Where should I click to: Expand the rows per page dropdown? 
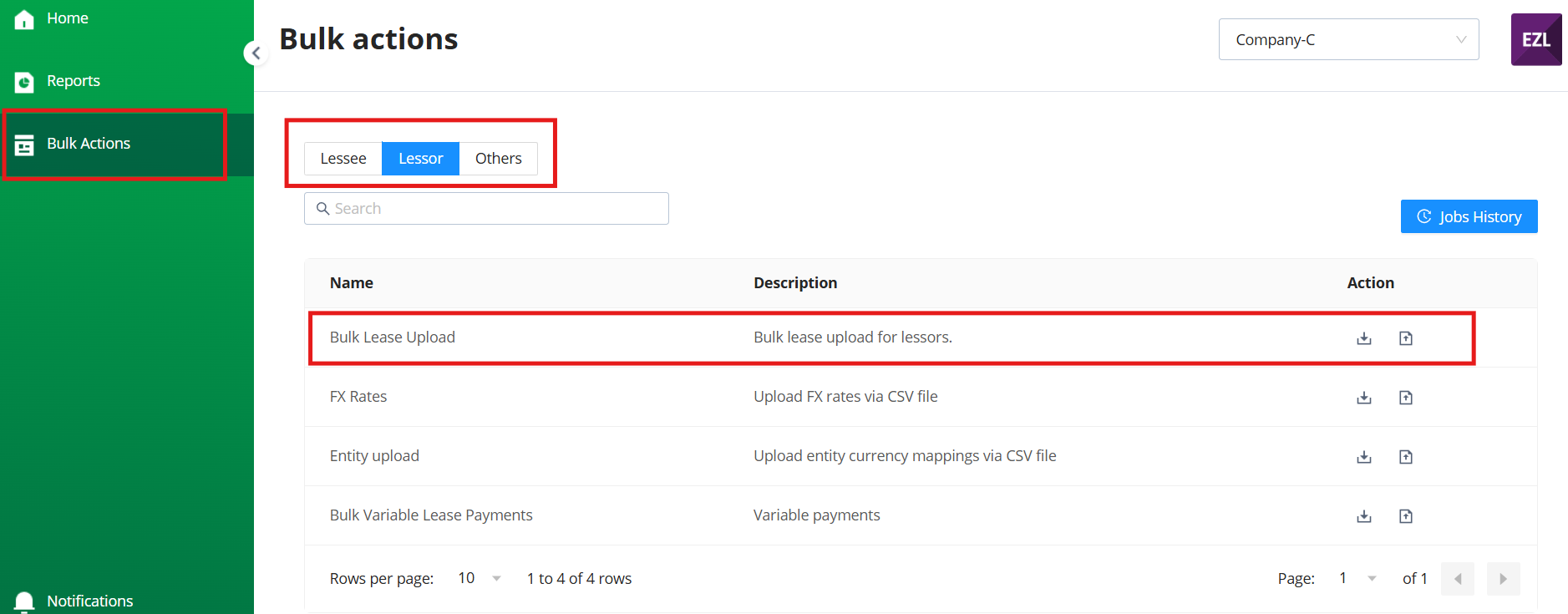[x=480, y=578]
